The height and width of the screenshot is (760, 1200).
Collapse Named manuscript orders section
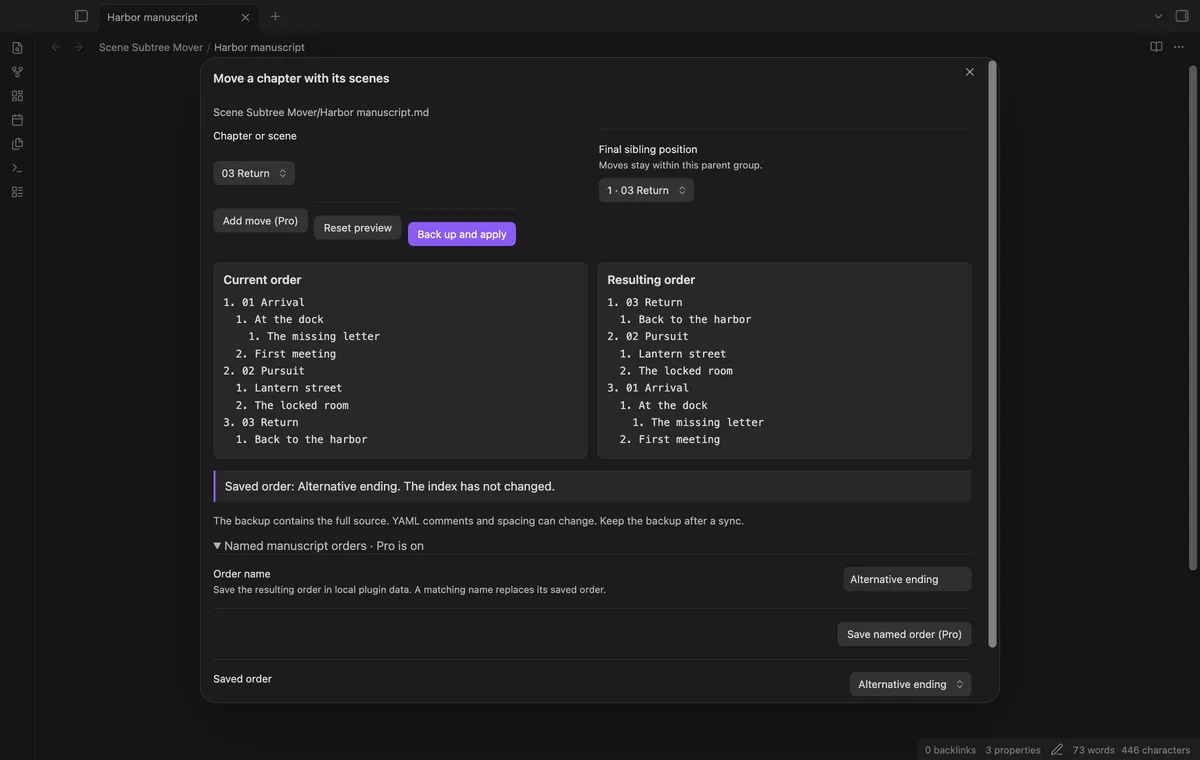coord(318,546)
